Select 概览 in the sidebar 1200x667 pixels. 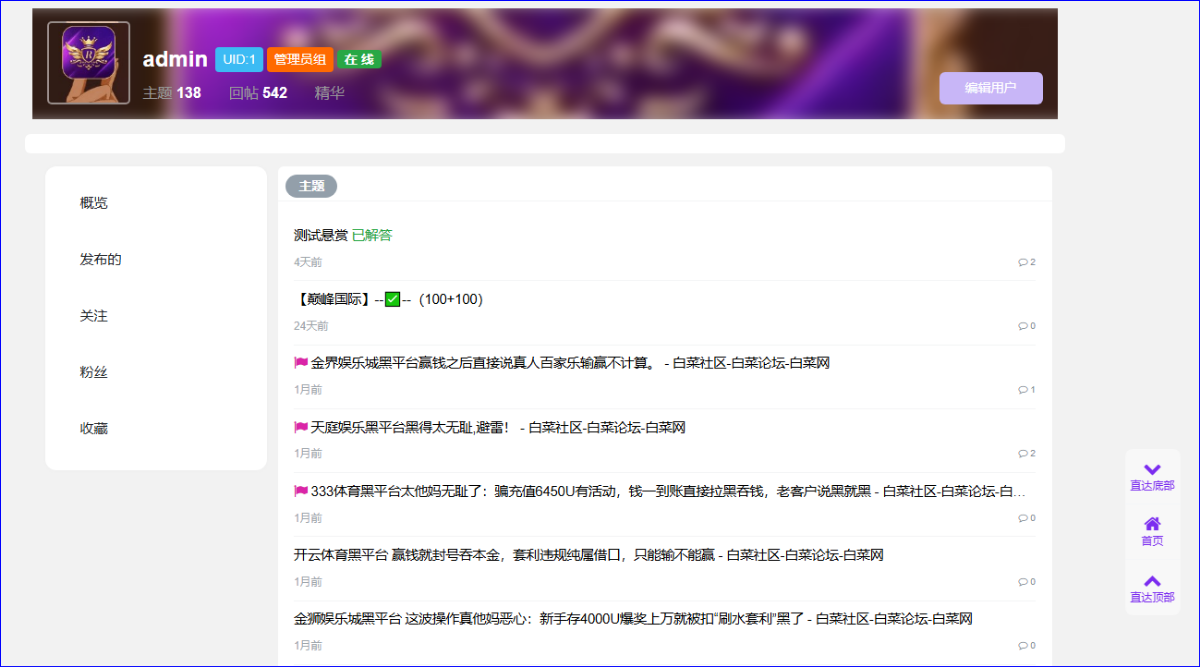tap(94, 203)
